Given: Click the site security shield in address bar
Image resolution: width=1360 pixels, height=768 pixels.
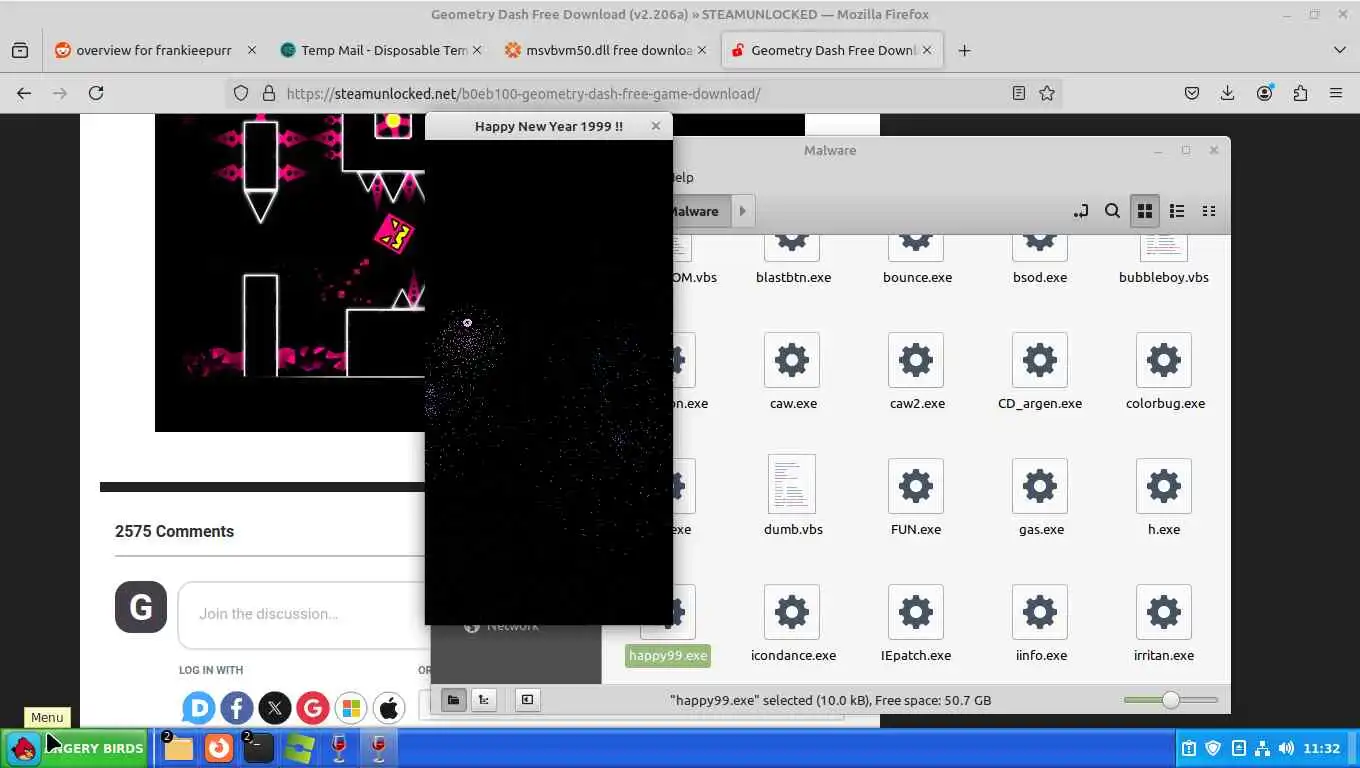Looking at the screenshot, I should click(x=241, y=93).
